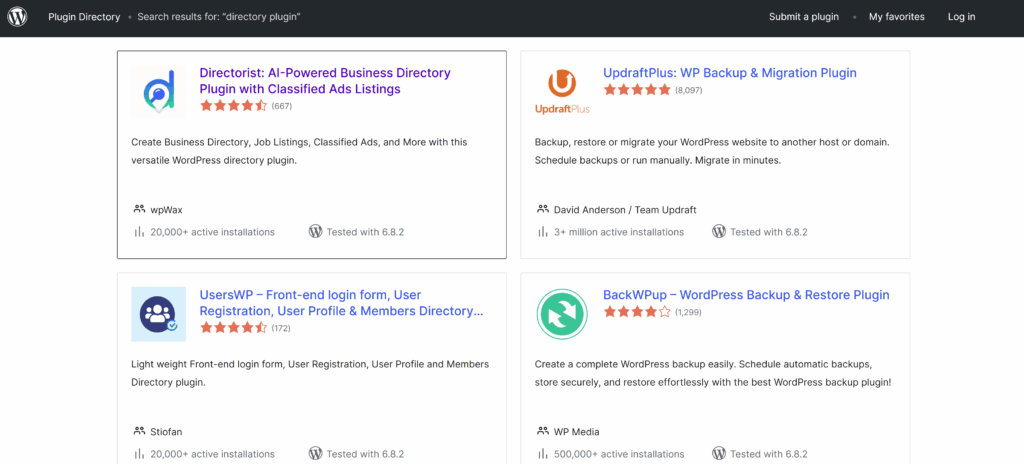Click UsersWP star rating
The width and height of the screenshot is (1024, 464).
pos(234,328)
